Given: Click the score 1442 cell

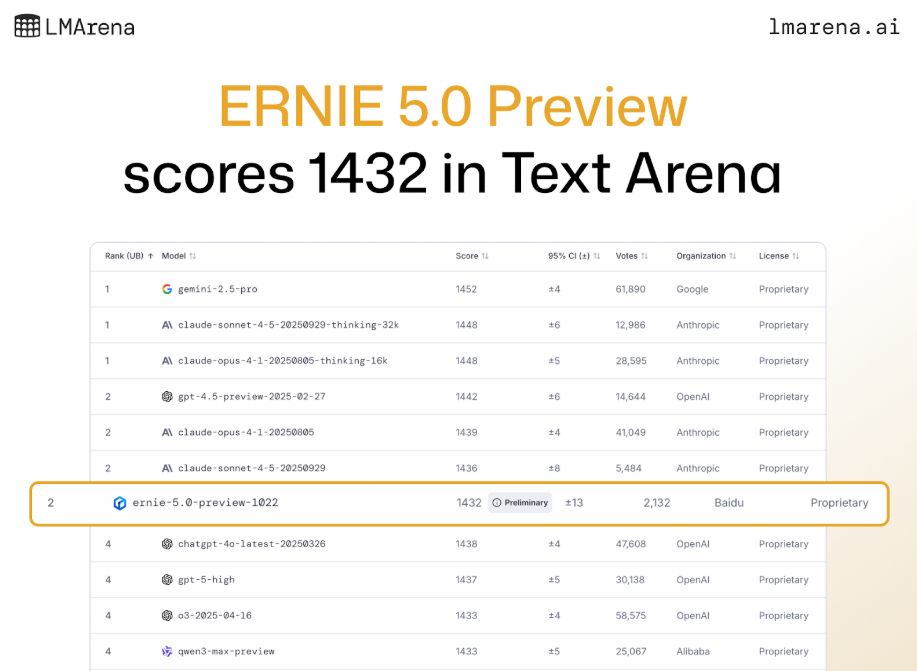Looking at the screenshot, I should point(466,397).
